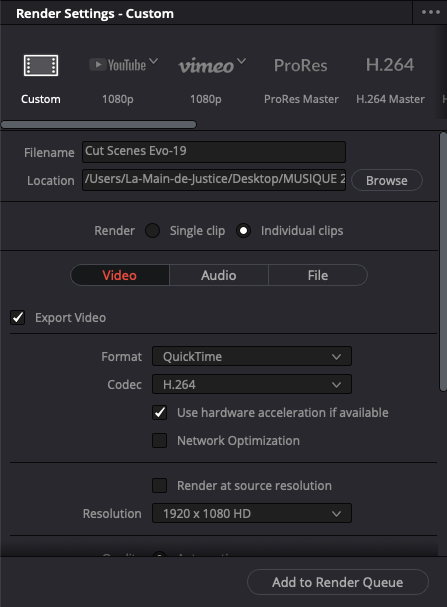Open the three-dot render settings options menu
The image size is (447, 607).
431,12
